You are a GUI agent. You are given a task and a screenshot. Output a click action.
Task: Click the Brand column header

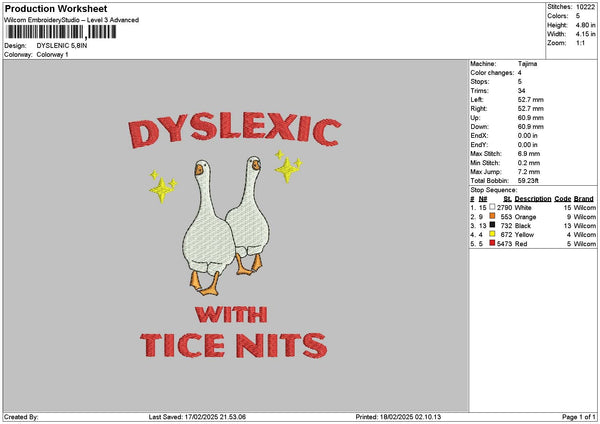(585, 198)
